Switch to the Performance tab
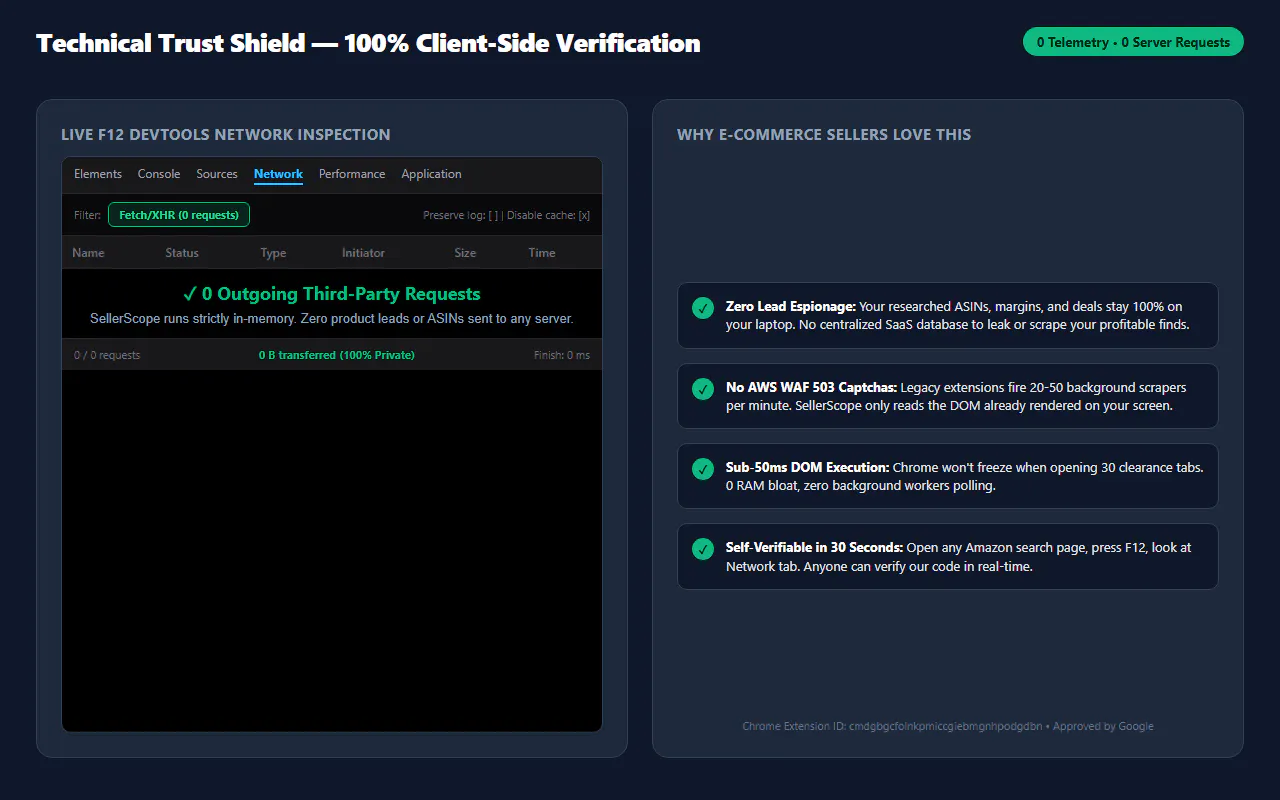Image resolution: width=1280 pixels, height=800 pixels. tap(352, 174)
